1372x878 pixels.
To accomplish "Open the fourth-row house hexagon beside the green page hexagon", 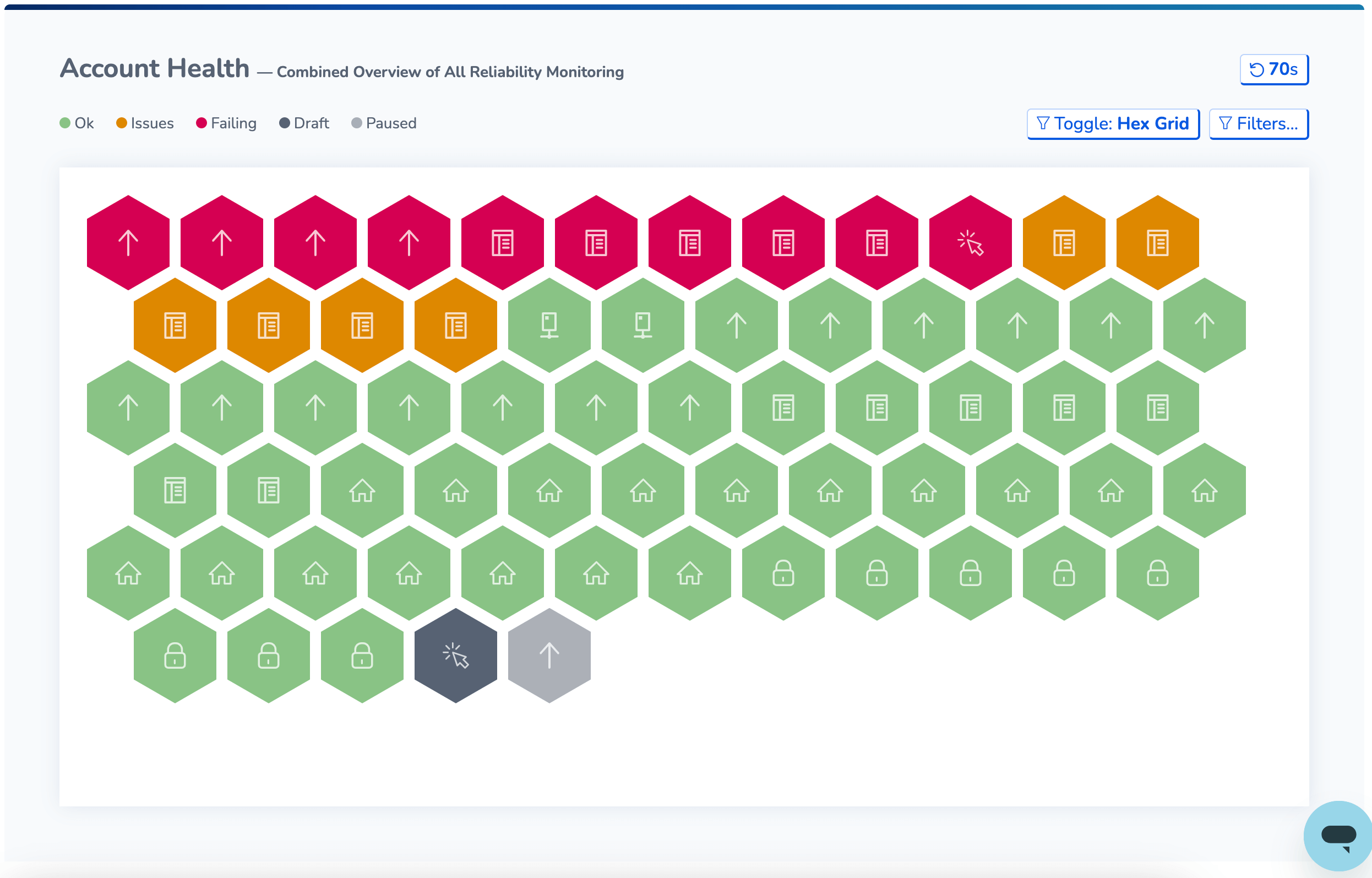I will click(362, 491).
